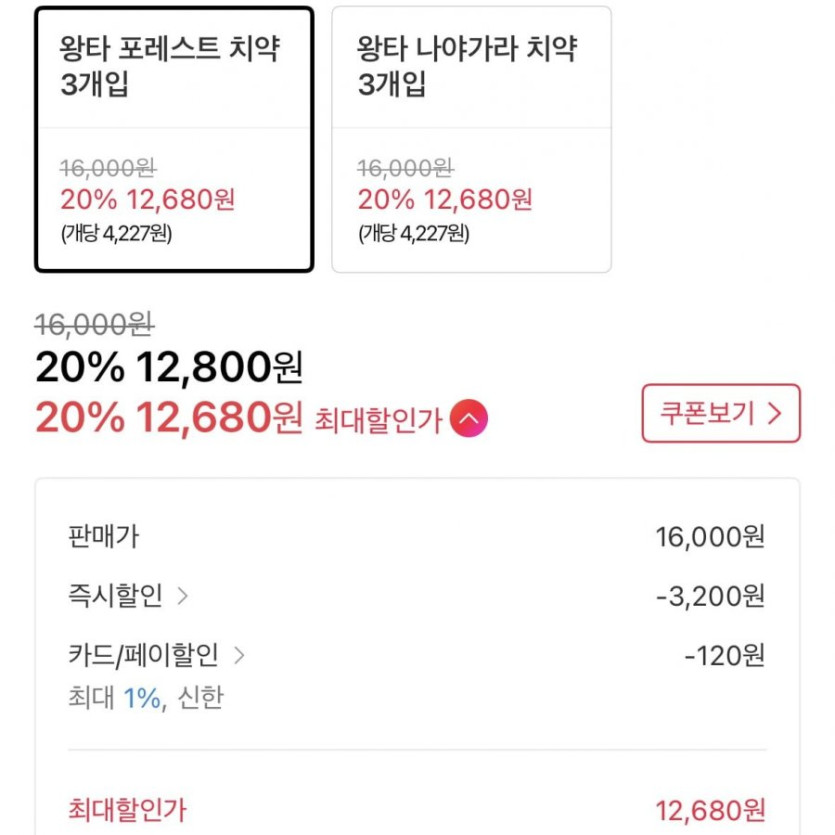Click the bold black 20% 12,800원 price
Screen dimensions: 835x835
(x=168, y=368)
